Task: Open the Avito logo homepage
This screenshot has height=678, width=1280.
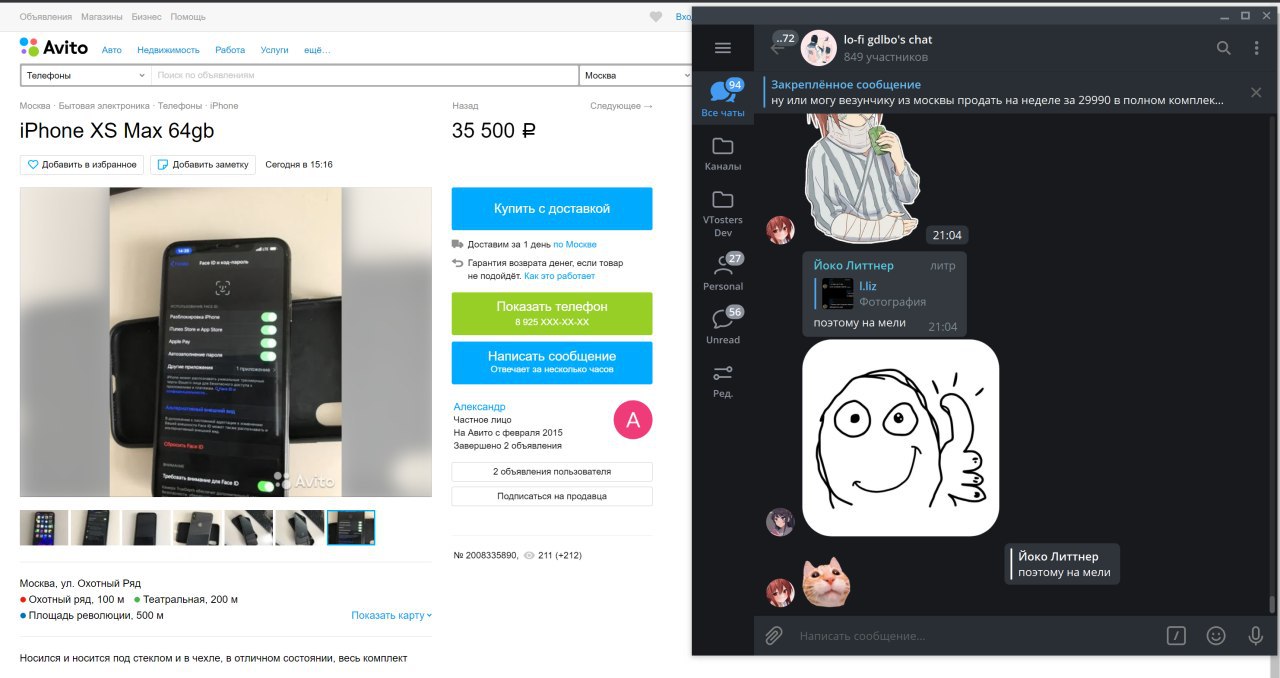Action: (x=54, y=48)
